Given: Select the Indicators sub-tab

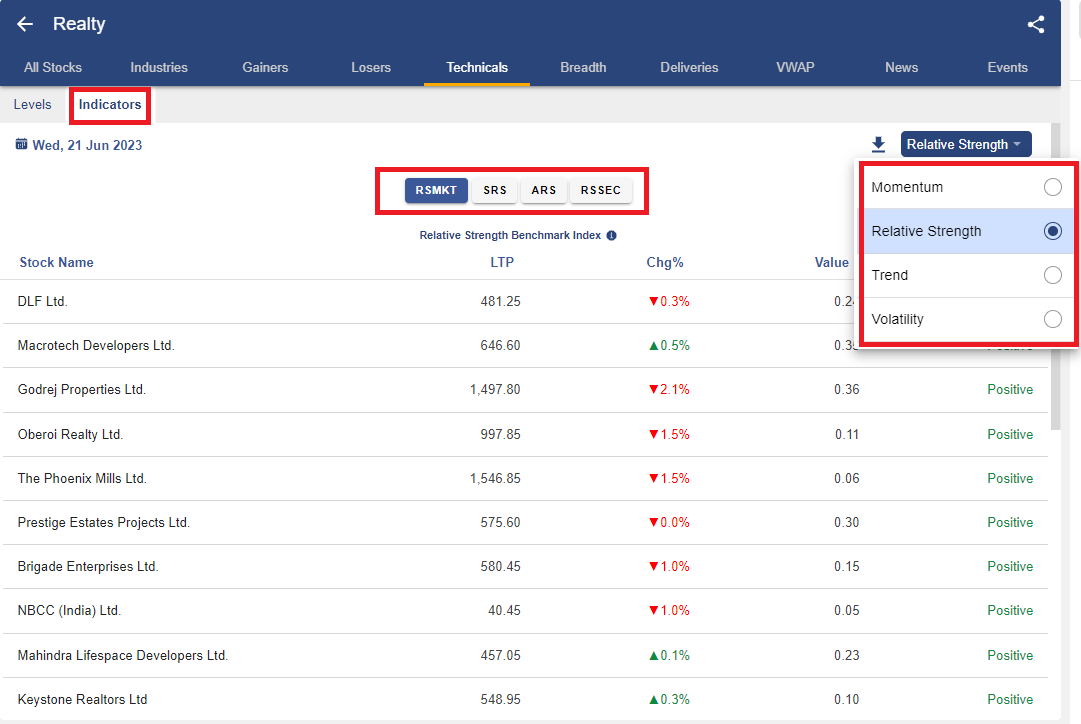Looking at the screenshot, I should coord(110,105).
